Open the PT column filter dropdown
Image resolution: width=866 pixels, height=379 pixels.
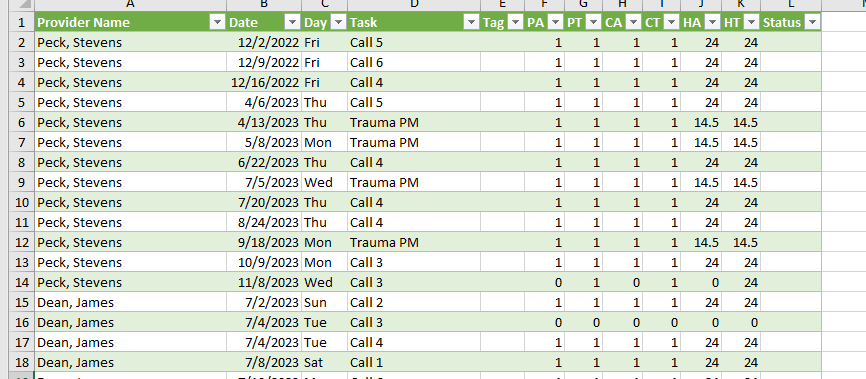(x=594, y=23)
